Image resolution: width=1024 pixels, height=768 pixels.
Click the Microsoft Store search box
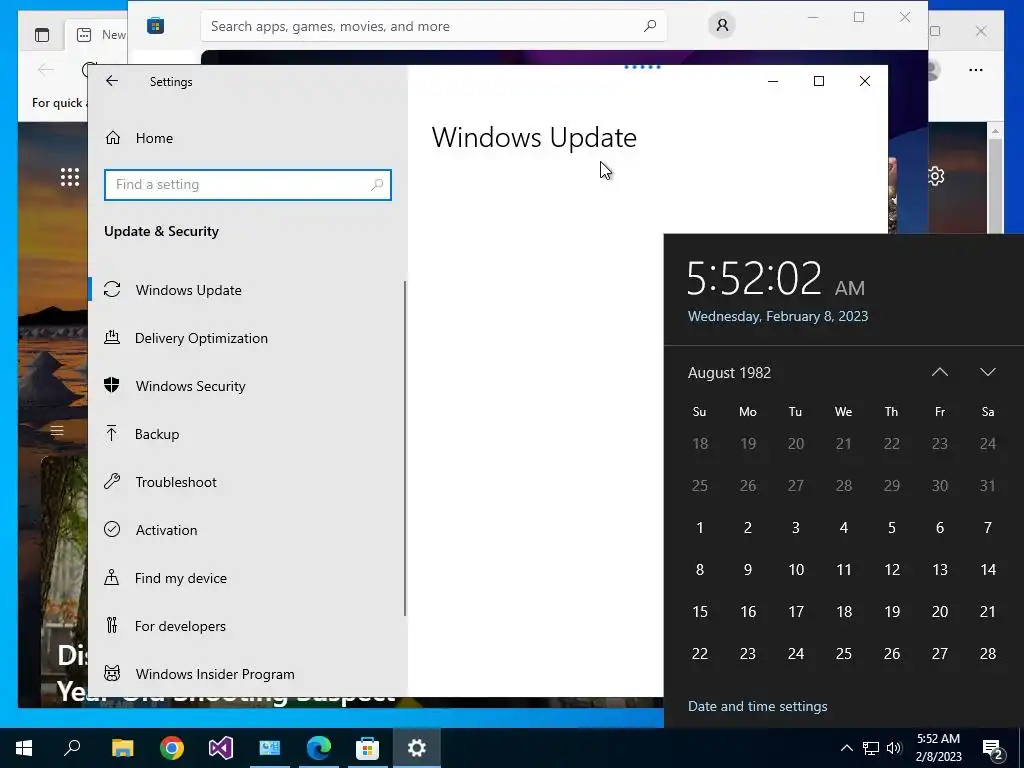(x=434, y=26)
